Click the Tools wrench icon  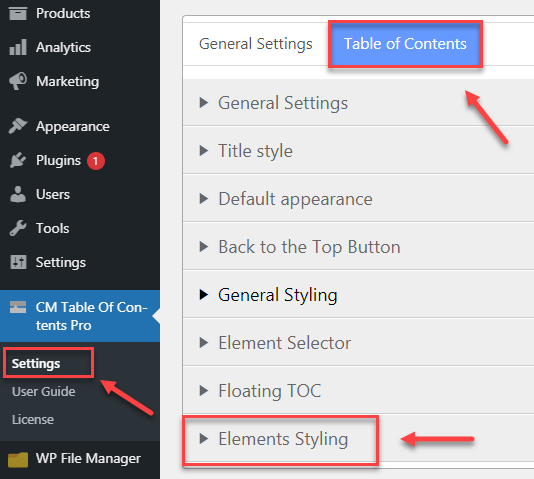18,228
